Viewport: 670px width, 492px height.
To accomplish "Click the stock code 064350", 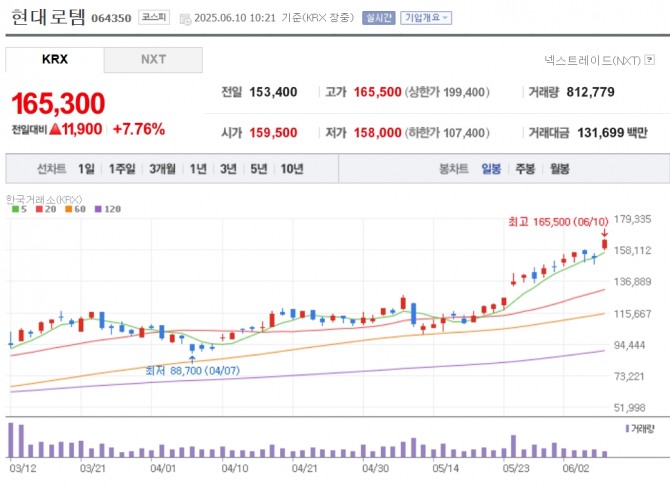I will 111,18.
